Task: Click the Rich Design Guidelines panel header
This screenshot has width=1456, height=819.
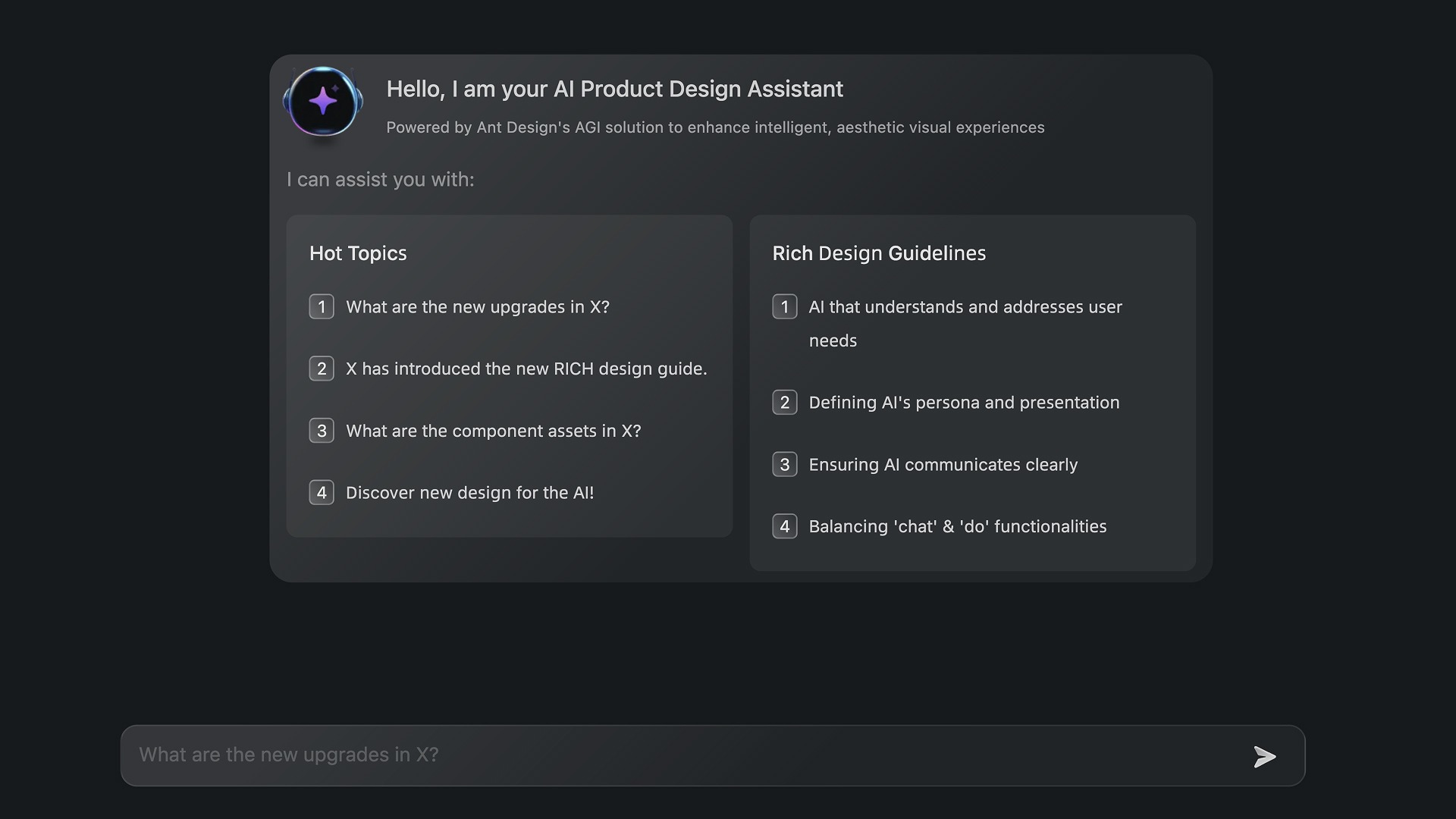Action: pyautogui.click(x=879, y=253)
